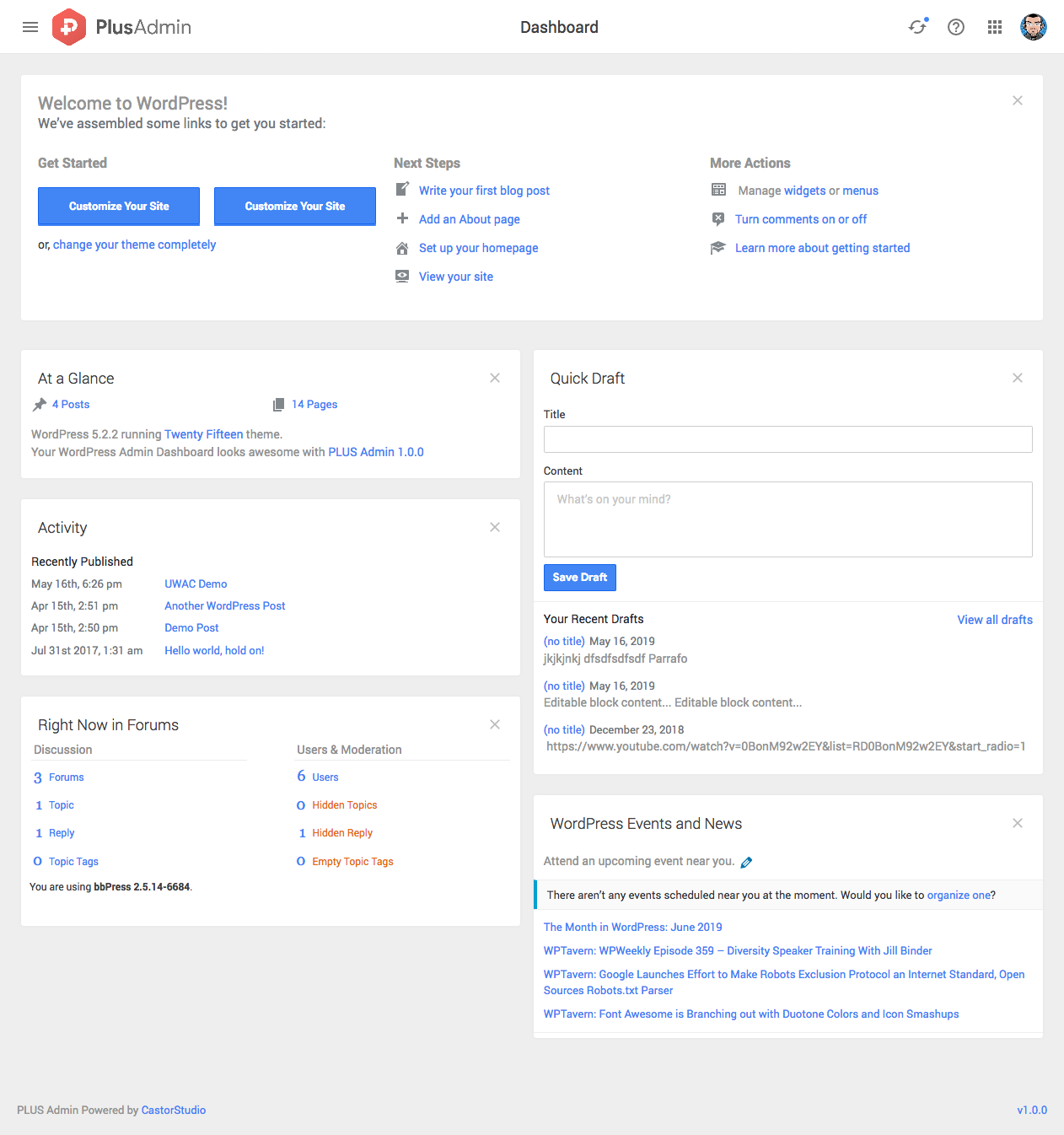Open the UWAC Demo post
The image size is (1064, 1135).
[196, 584]
